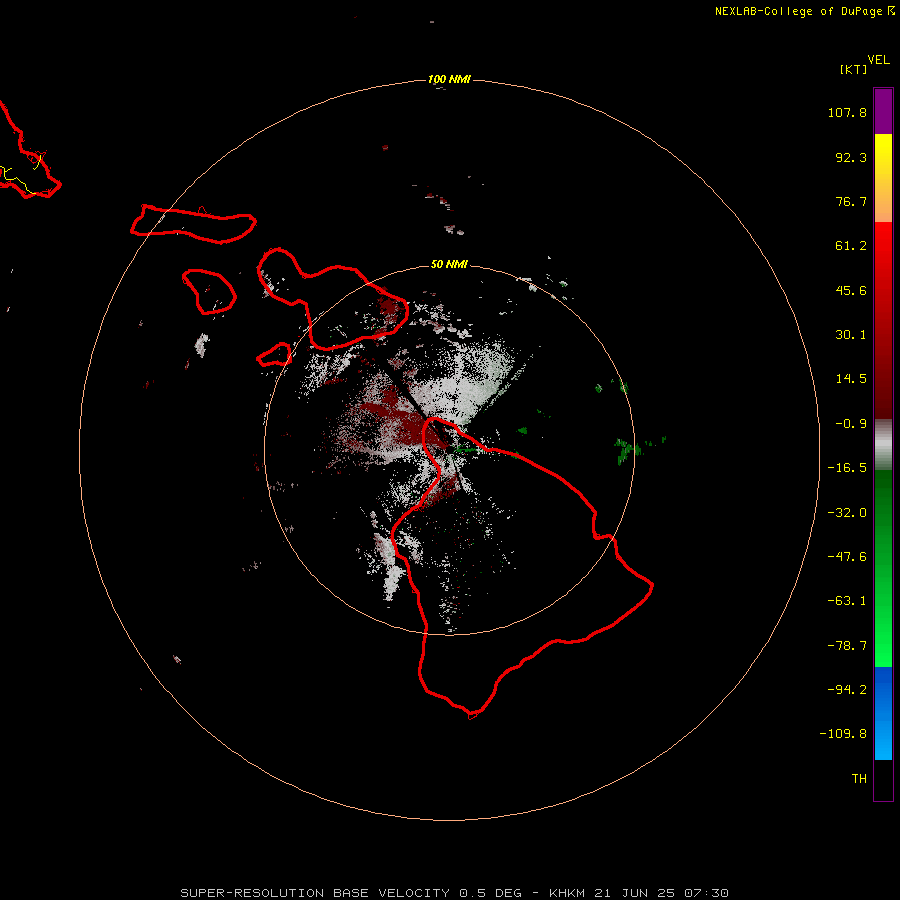Click the '50 NMI' range ring label
Viewport: 900px width, 900px height.
(x=449, y=264)
